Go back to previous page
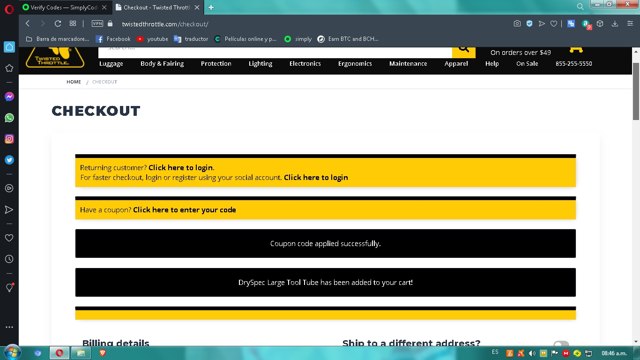 click(x=28, y=24)
